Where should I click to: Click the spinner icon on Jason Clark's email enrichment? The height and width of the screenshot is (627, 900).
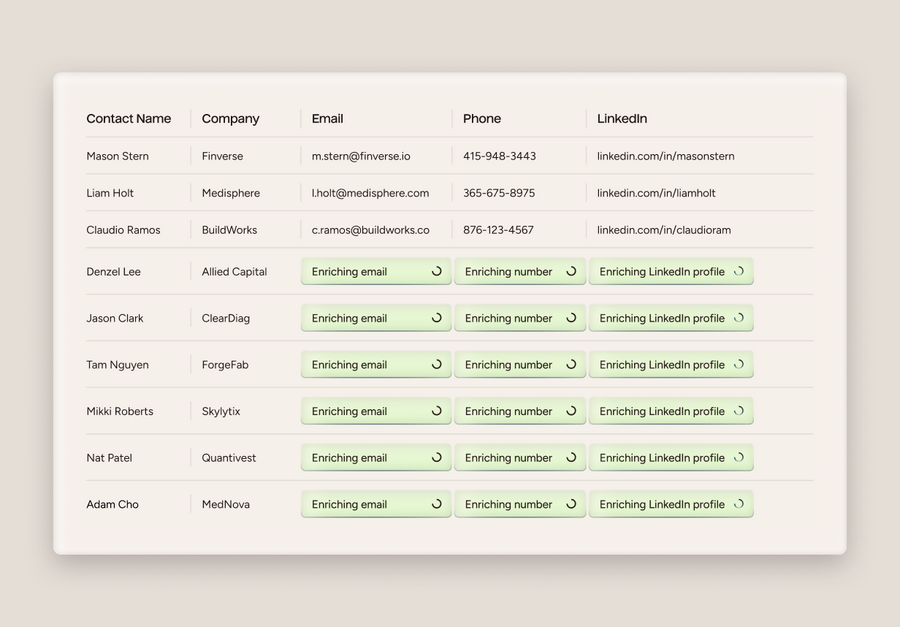click(437, 318)
